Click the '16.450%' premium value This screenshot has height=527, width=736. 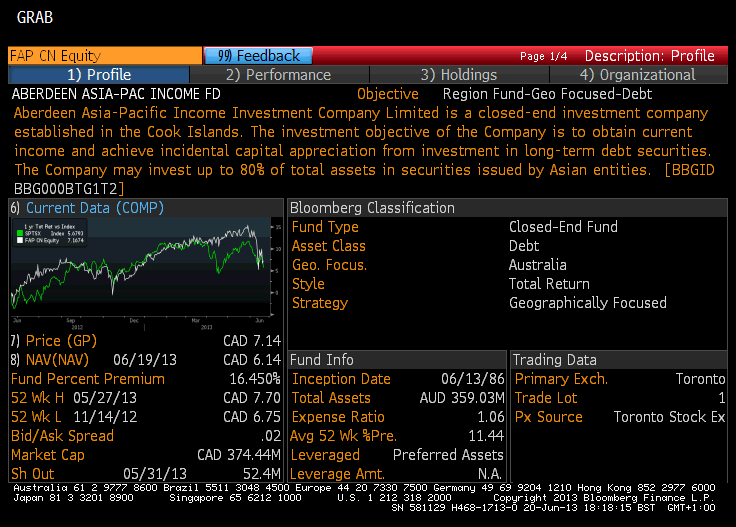(x=255, y=379)
